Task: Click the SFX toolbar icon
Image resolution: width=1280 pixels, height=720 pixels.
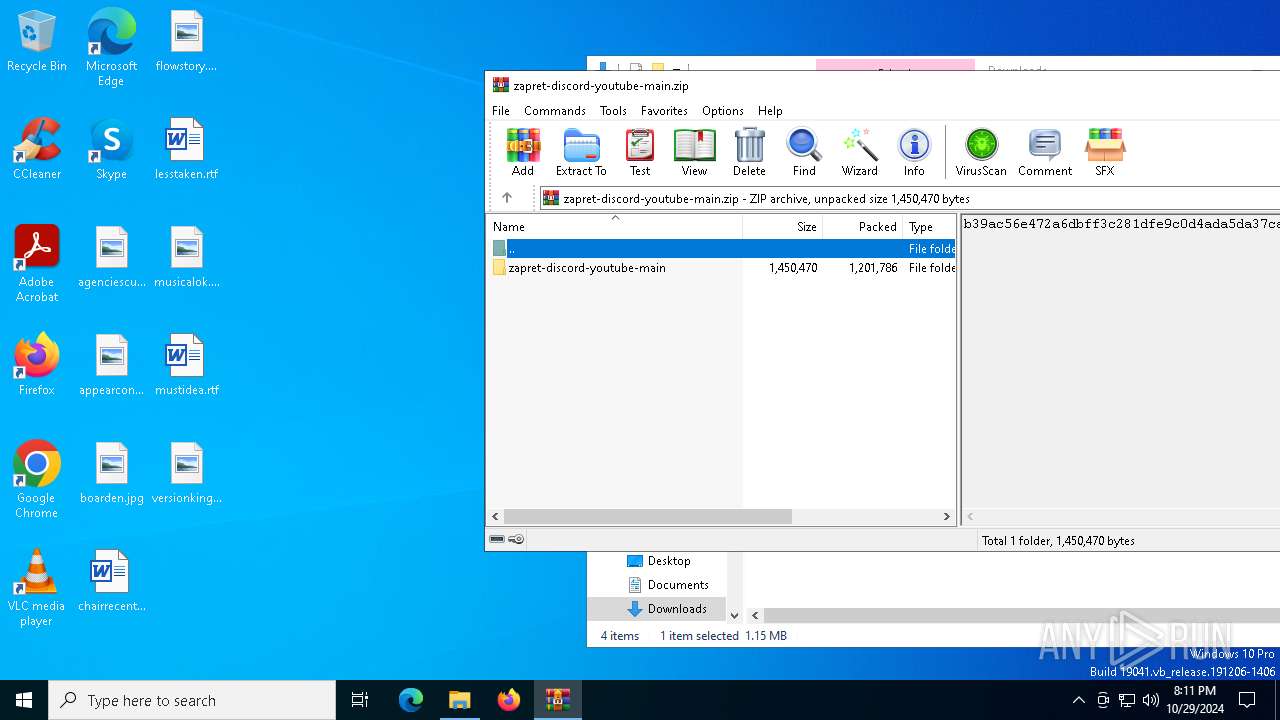Action: 1105,152
